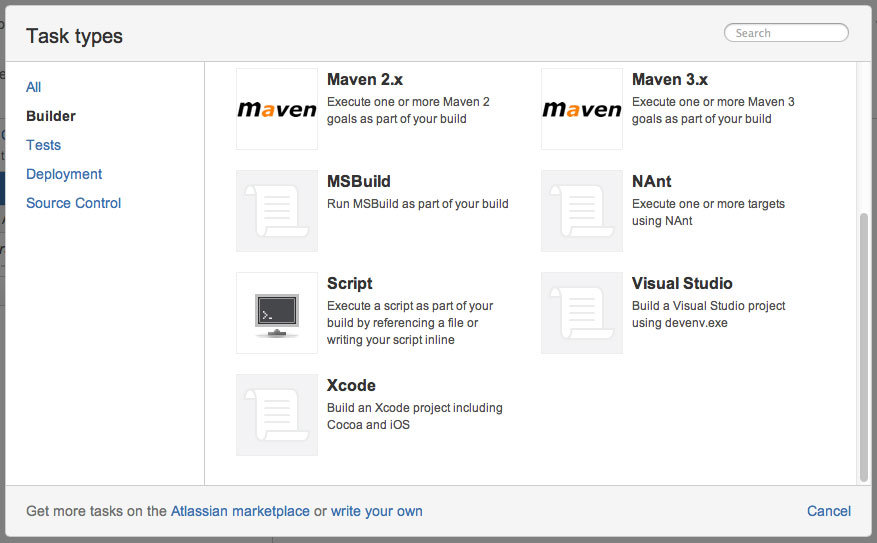Click 'writing your script inline' description
Image resolution: width=877 pixels, height=543 pixels.
point(390,340)
